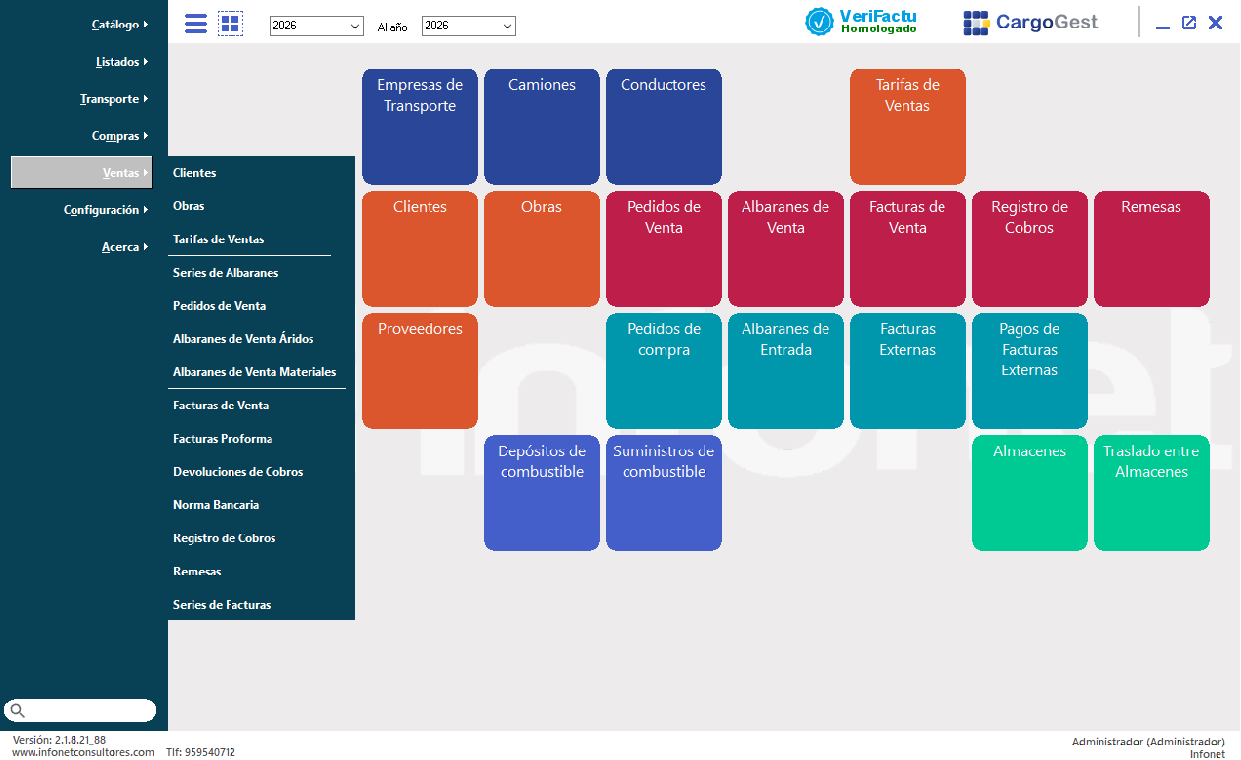This screenshot has width=1241, height=760.
Task: Open the Empresas de Transporte tile
Action: [x=420, y=127]
